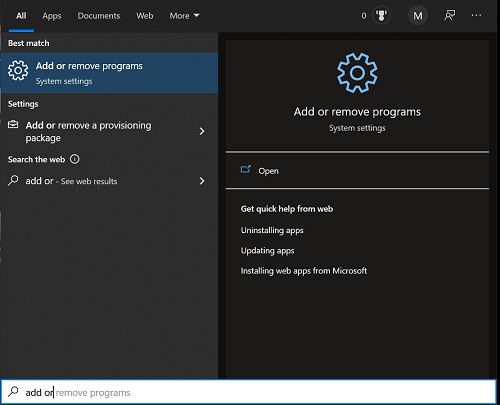Open the Updating apps help link

coord(267,251)
